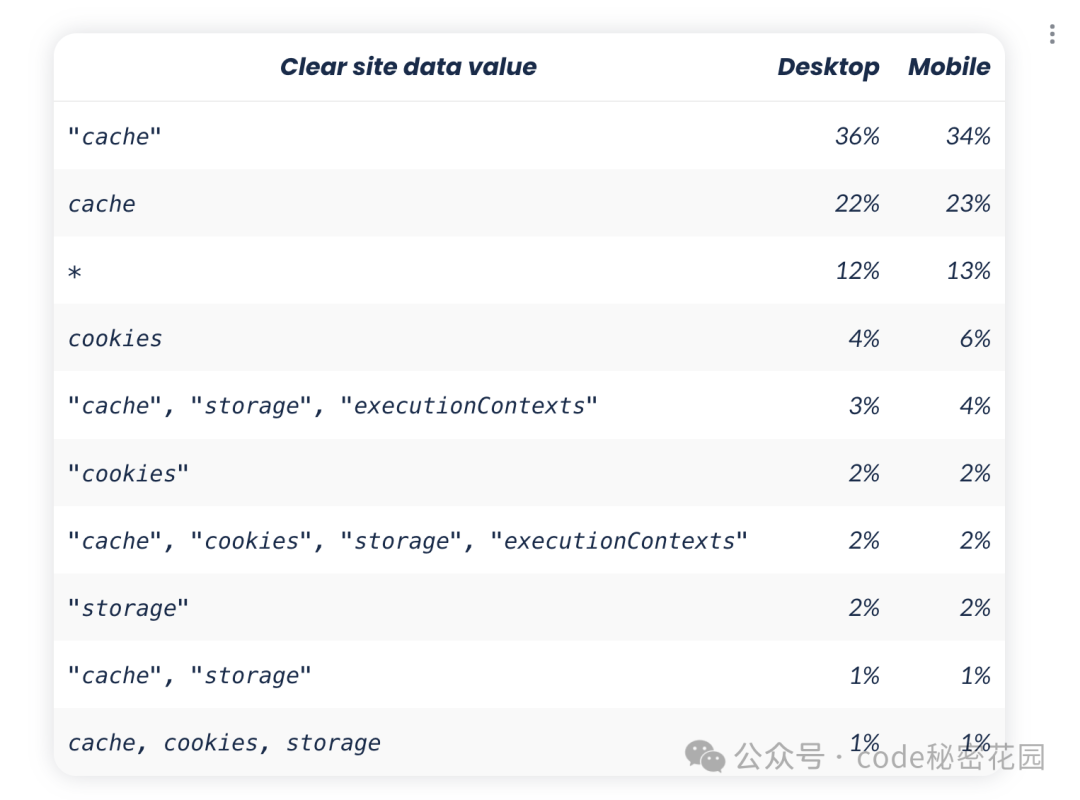Click the WeChat logo in the watermark
Image resolution: width=1080 pixels, height=800 pixels.
pyautogui.click(x=707, y=757)
